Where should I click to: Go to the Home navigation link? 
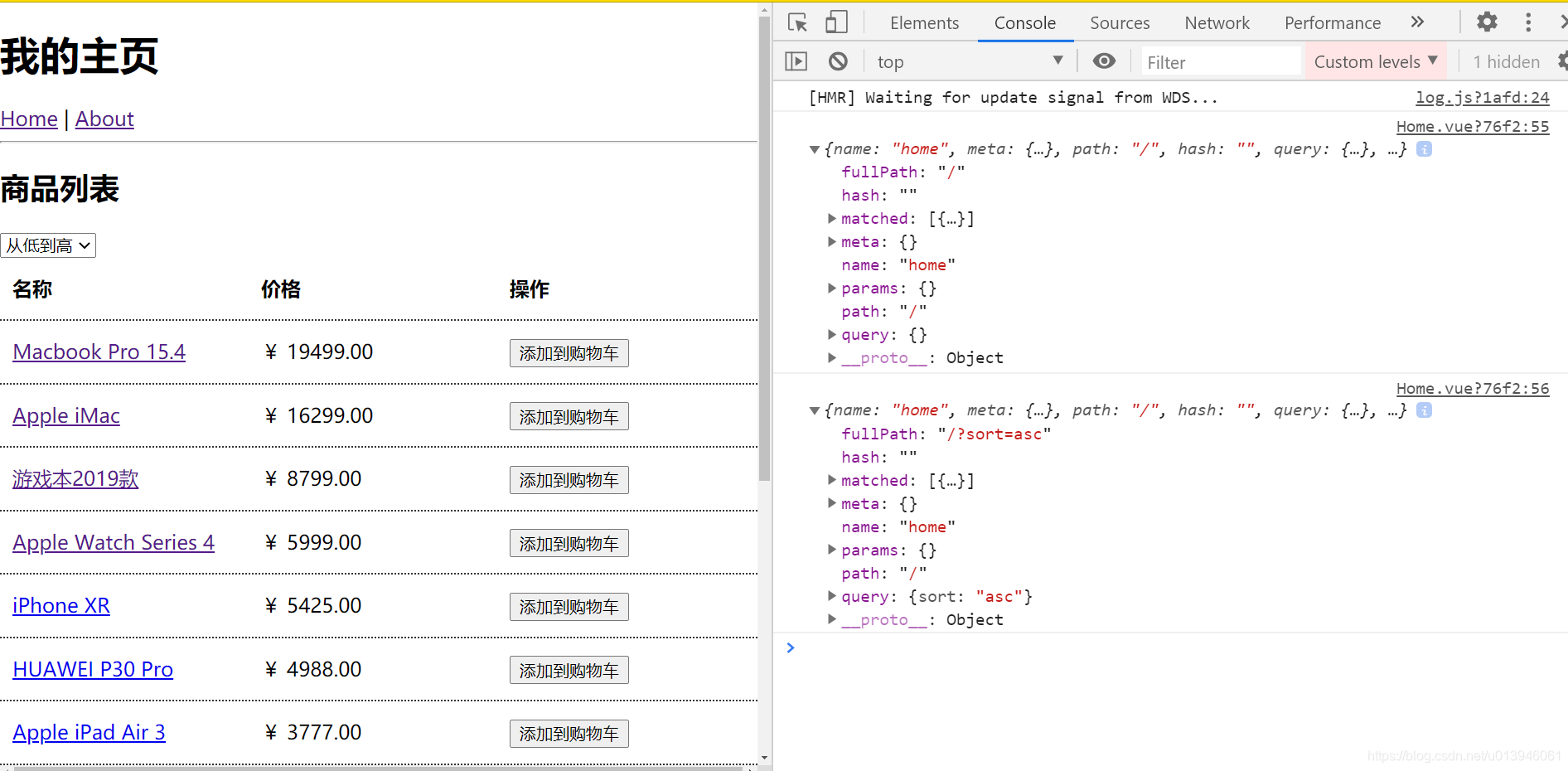(29, 119)
